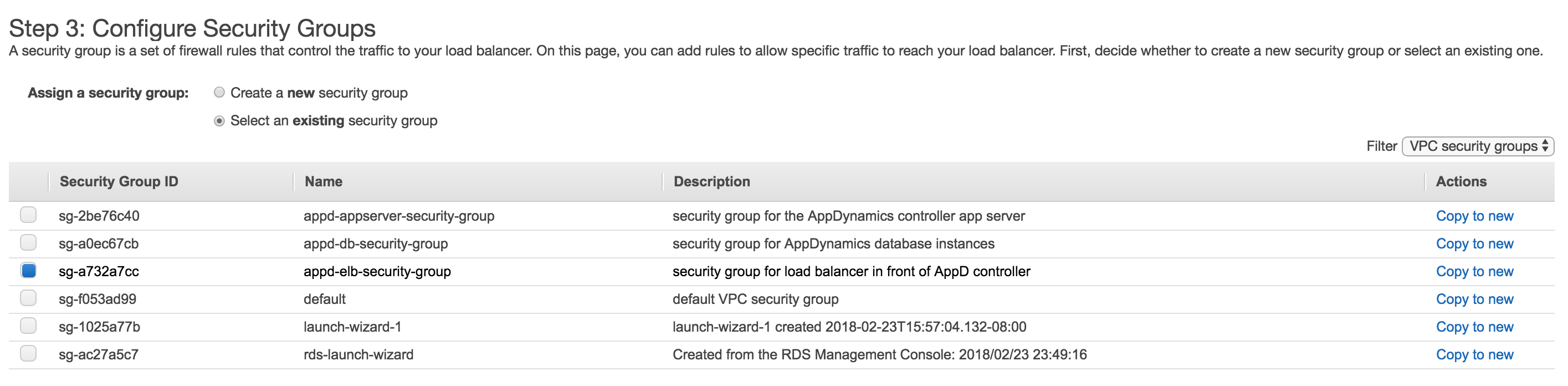Screen dimensions: 1568x386
Task: Click 'Copy to new' for appd-appserver-security-group
Action: [x=1474, y=216]
